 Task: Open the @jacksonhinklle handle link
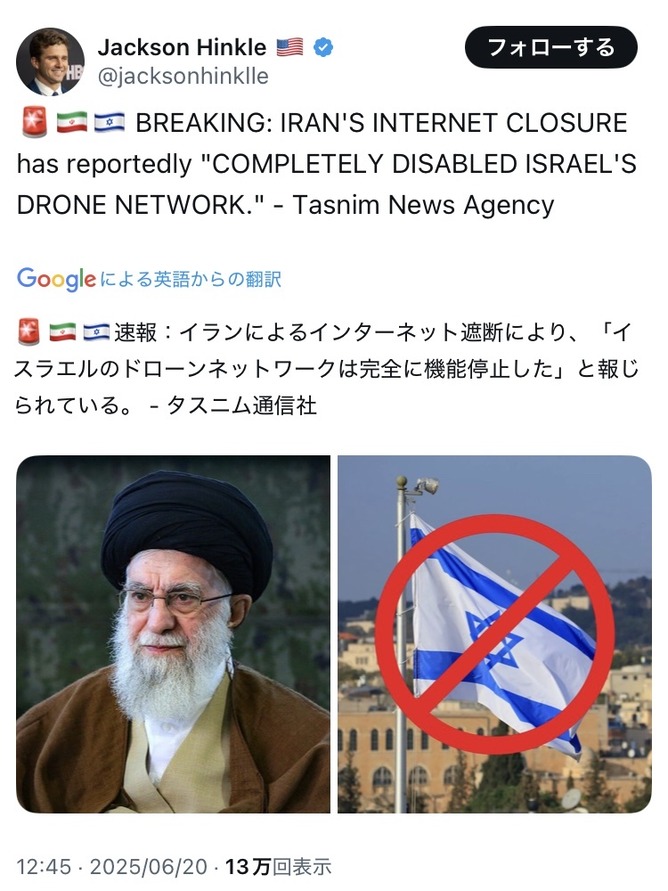click(183, 76)
